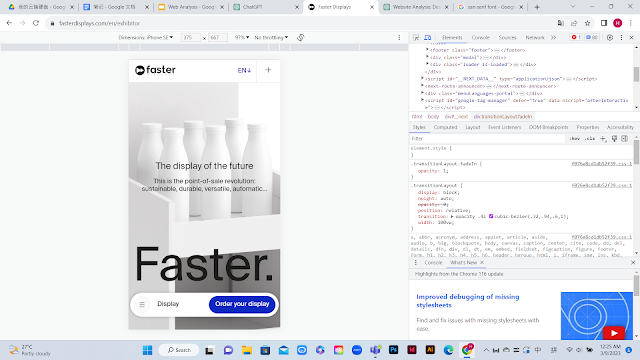This screenshot has height=360, width=640.
Task: Switch to the ChatGPT browser tab
Action: click(x=265, y=7)
